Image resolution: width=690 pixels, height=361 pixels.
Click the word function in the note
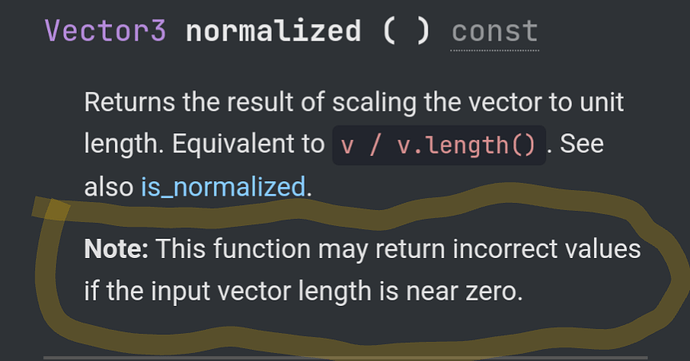(x=262, y=249)
